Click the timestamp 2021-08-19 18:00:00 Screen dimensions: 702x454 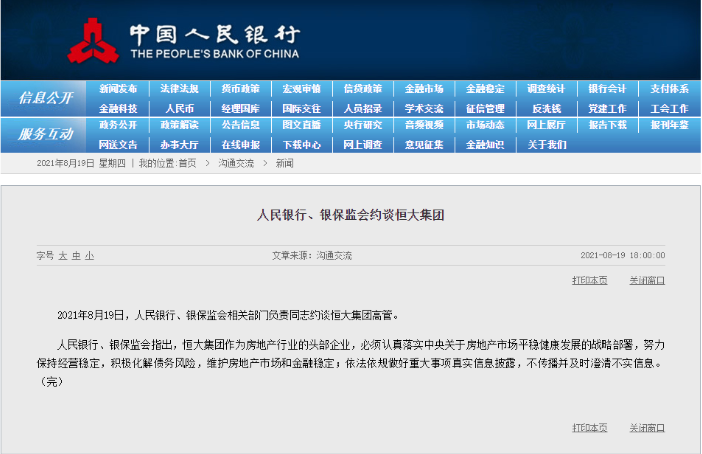coord(623,255)
